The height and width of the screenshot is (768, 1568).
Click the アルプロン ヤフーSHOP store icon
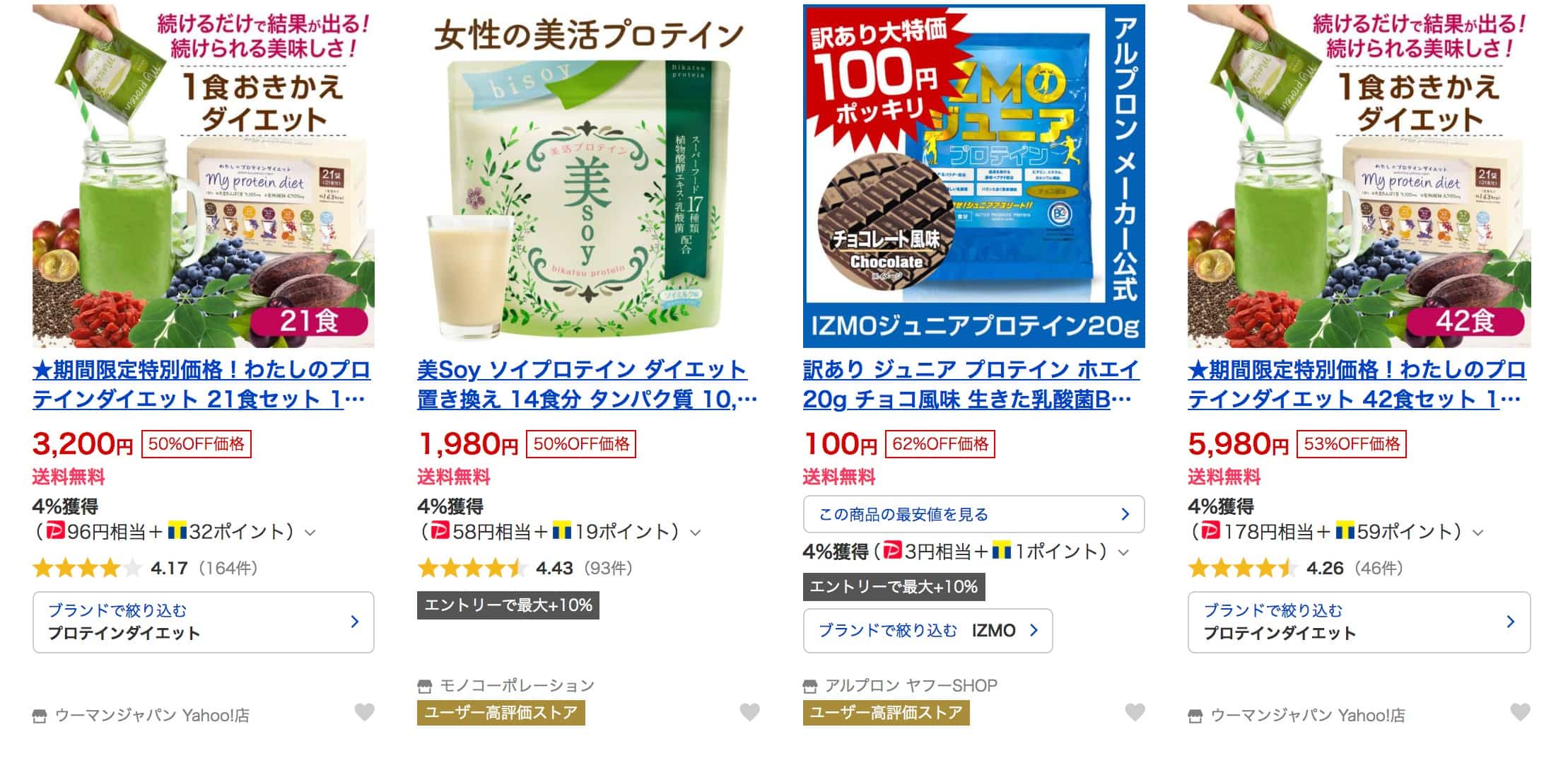[810, 686]
